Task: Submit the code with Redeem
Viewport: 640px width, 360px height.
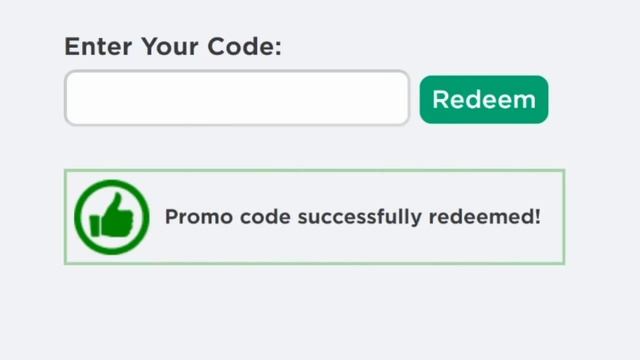Action: (484, 99)
